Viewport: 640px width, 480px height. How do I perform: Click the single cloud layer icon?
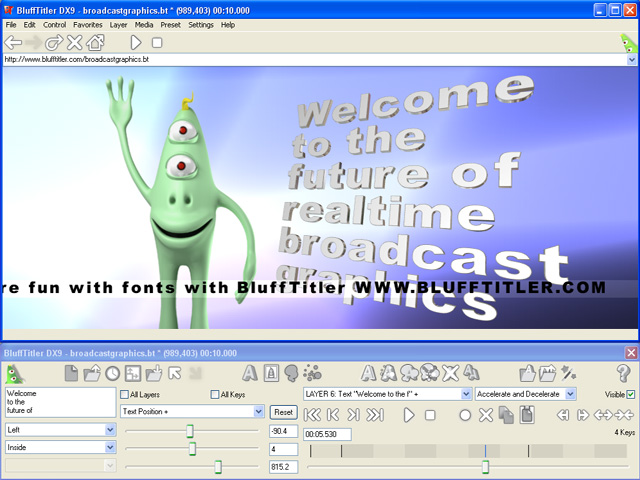tap(409, 373)
